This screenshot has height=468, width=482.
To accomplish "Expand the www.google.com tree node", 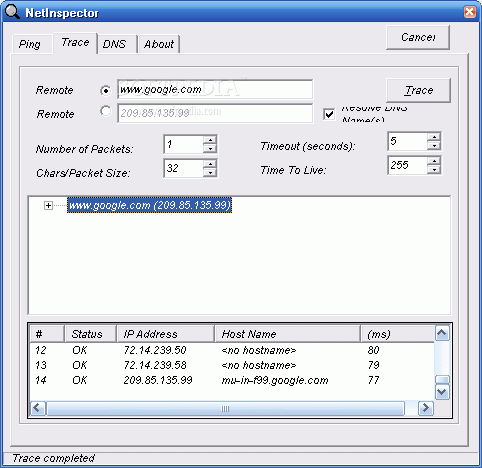I will pos(48,205).
